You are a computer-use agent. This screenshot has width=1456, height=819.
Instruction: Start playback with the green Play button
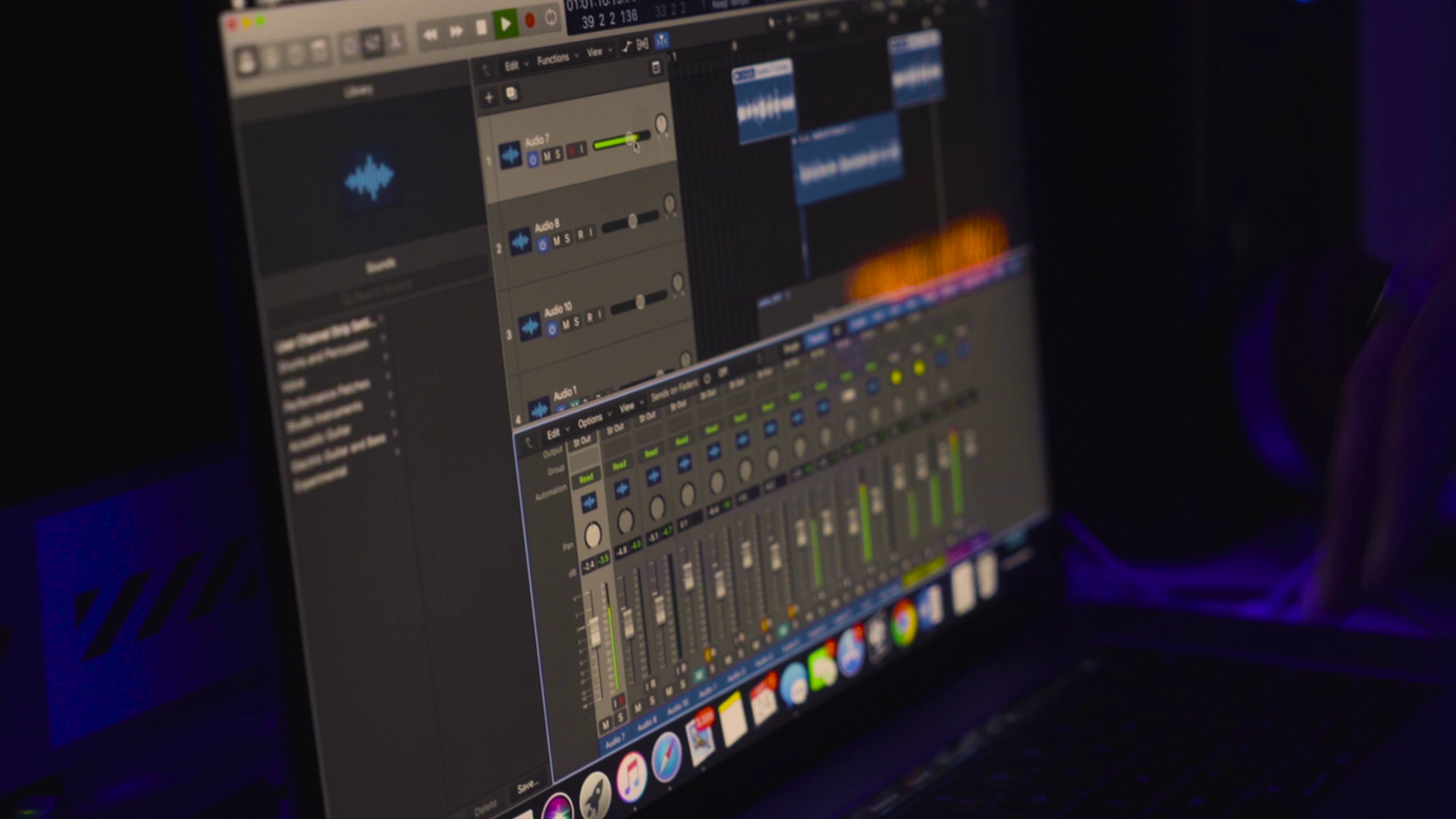[505, 24]
